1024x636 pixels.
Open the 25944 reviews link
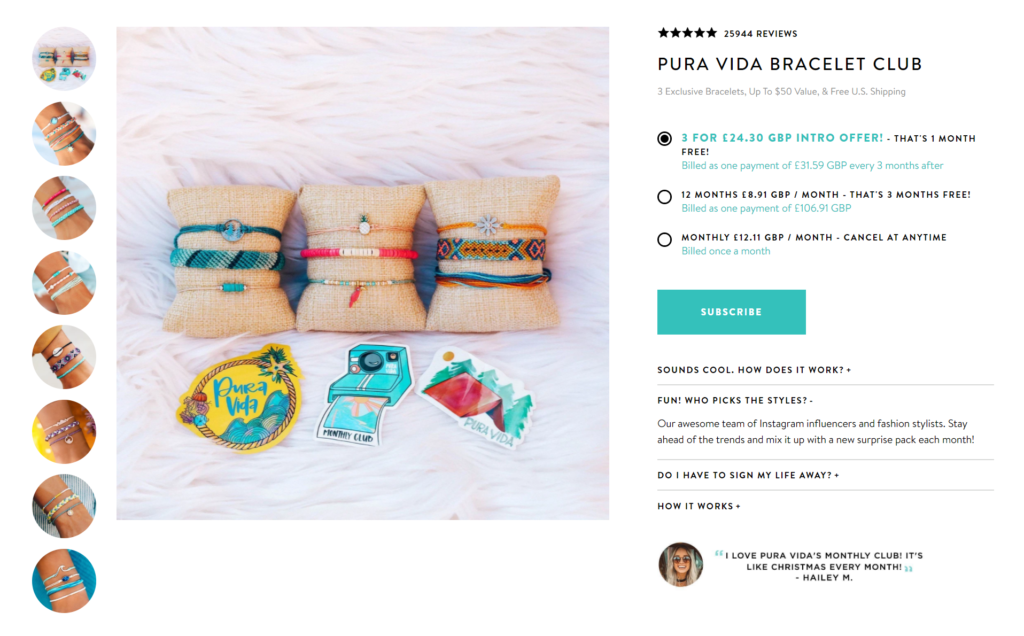coord(760,34)
